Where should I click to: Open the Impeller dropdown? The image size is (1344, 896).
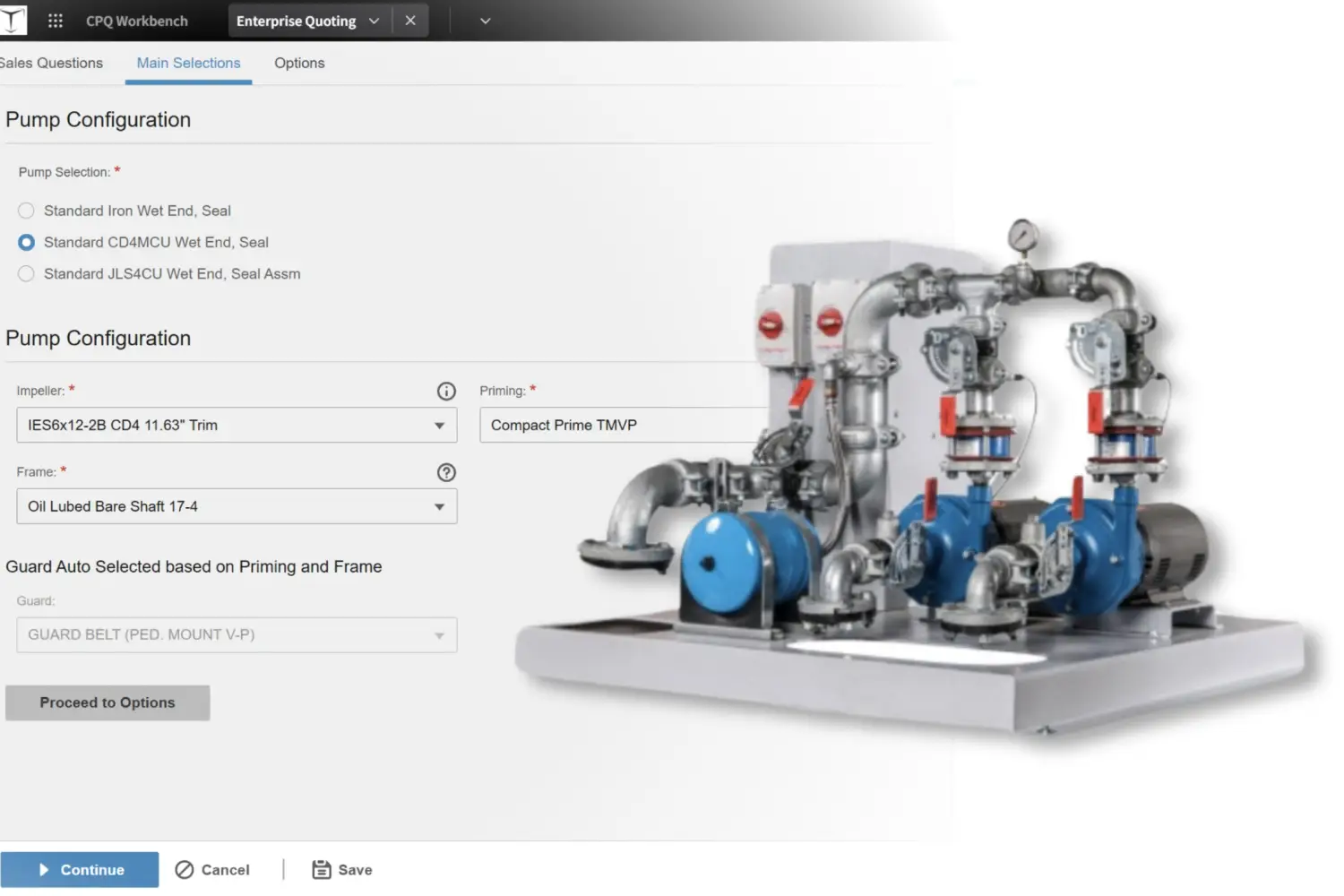tap(237, 425)
